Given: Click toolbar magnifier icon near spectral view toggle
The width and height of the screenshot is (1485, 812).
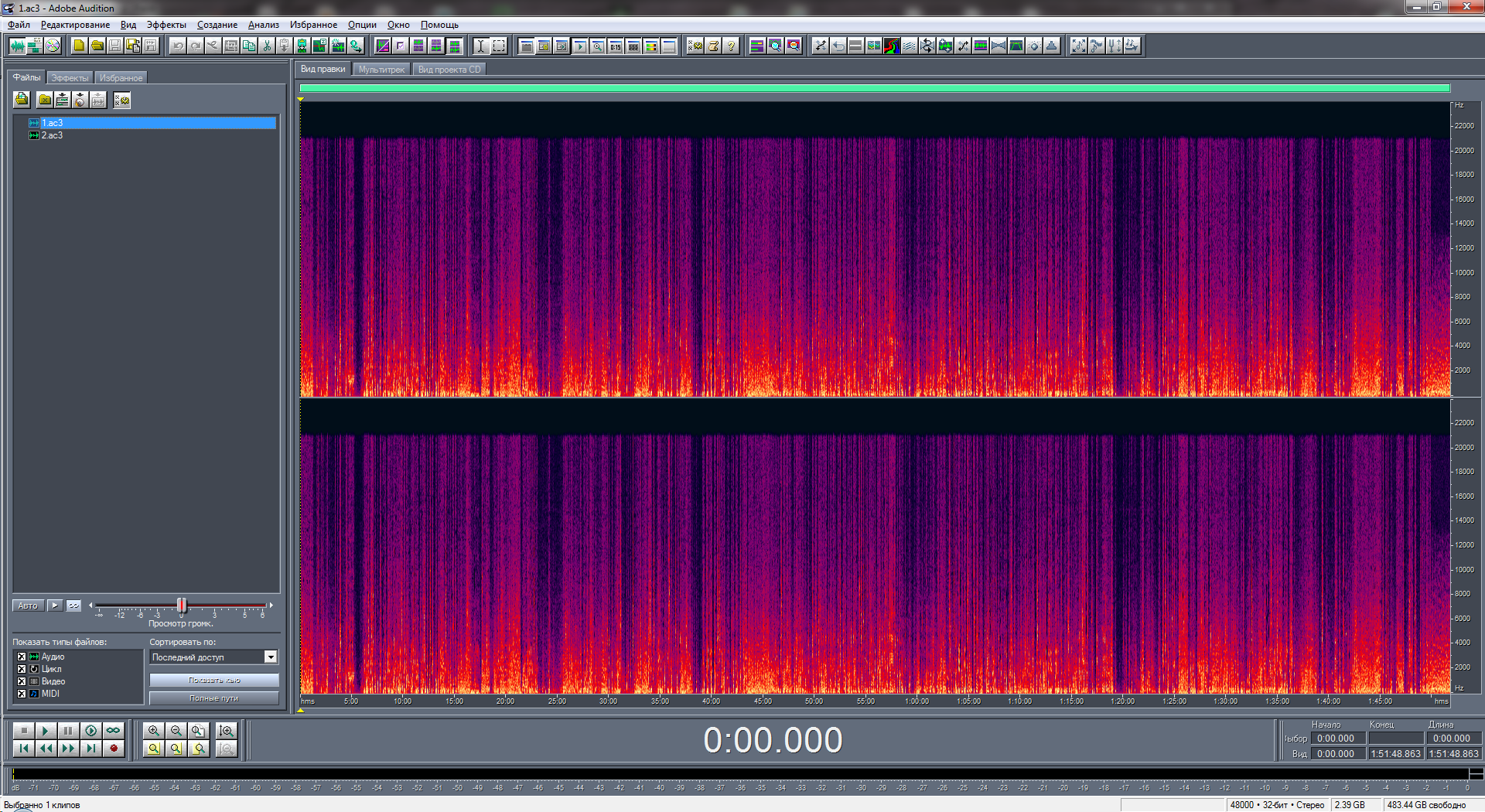Looking at the screenshot, I should (775, 46).
